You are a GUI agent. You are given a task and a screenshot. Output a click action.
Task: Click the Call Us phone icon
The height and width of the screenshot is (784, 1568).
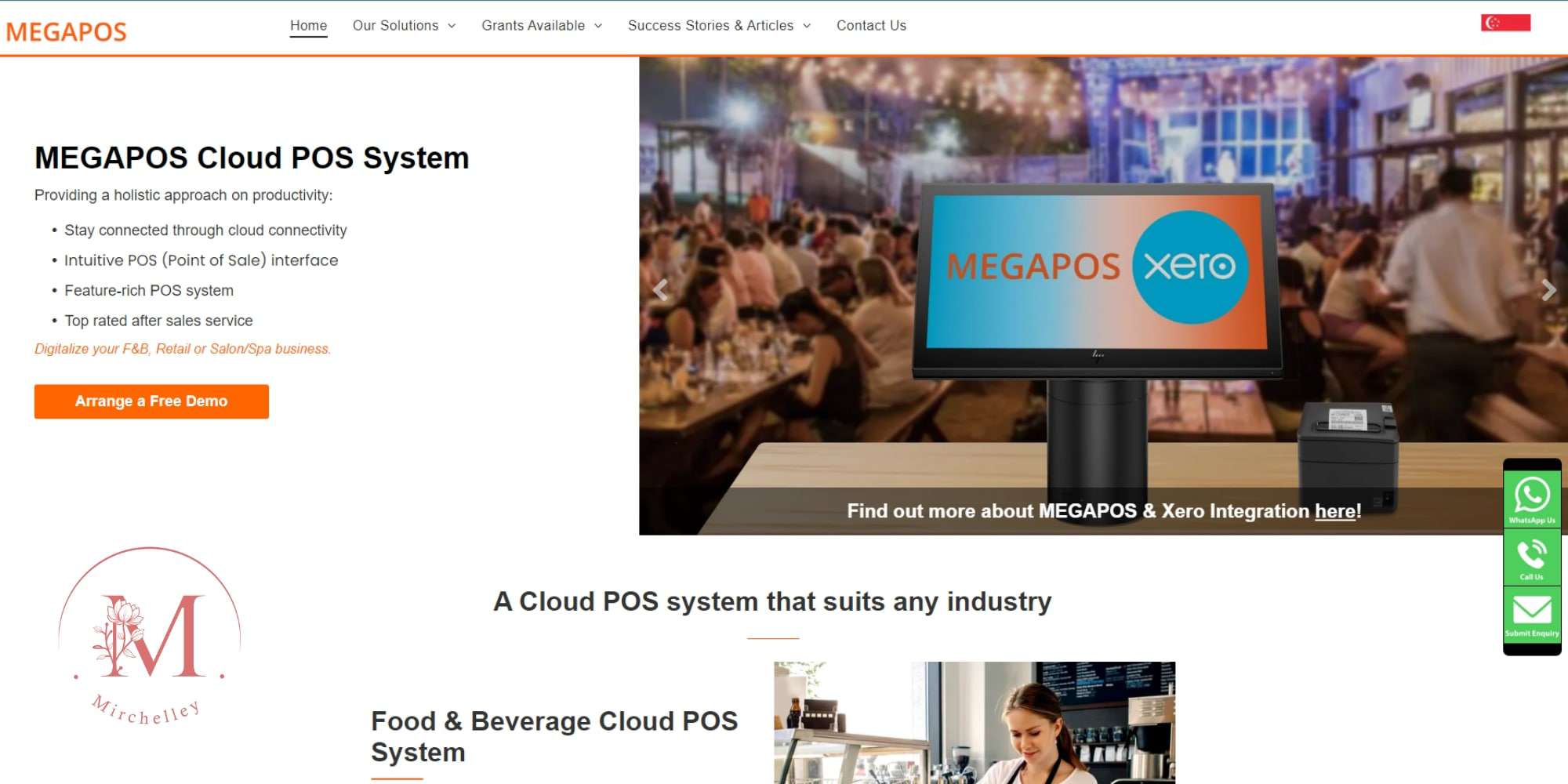coord(1532,557)
